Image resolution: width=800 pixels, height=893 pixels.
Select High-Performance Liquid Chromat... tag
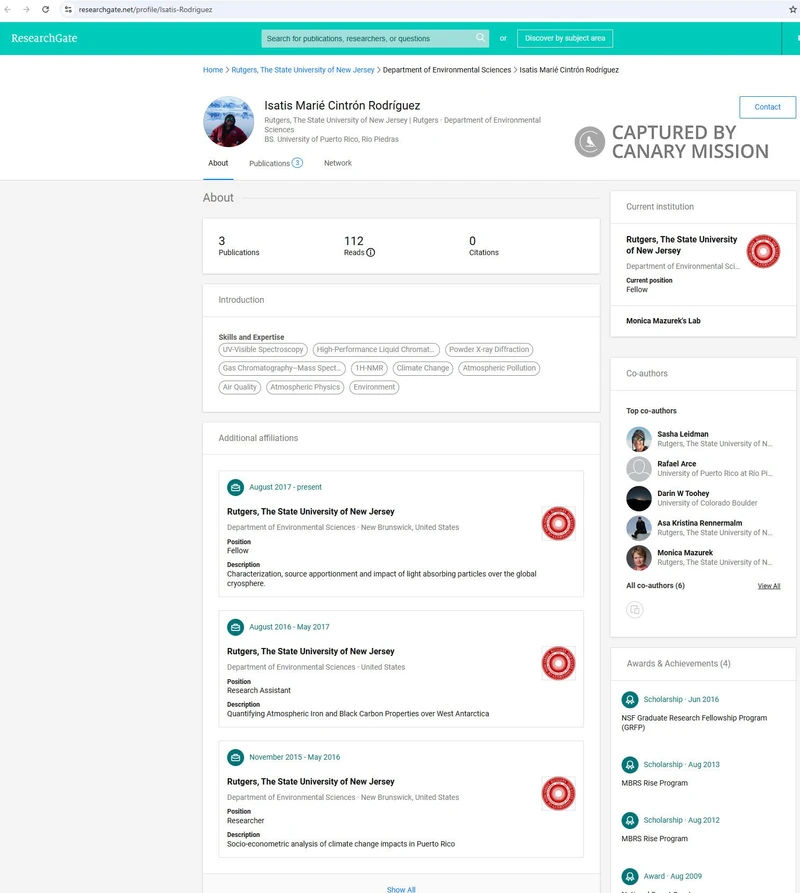pos(376,350)
